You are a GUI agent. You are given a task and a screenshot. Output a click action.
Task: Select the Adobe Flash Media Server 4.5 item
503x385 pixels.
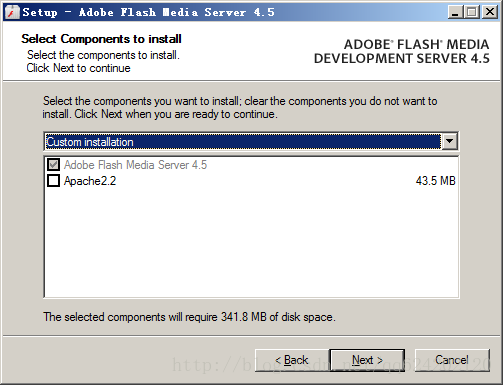pyautogui.click(x=135, y=165)
